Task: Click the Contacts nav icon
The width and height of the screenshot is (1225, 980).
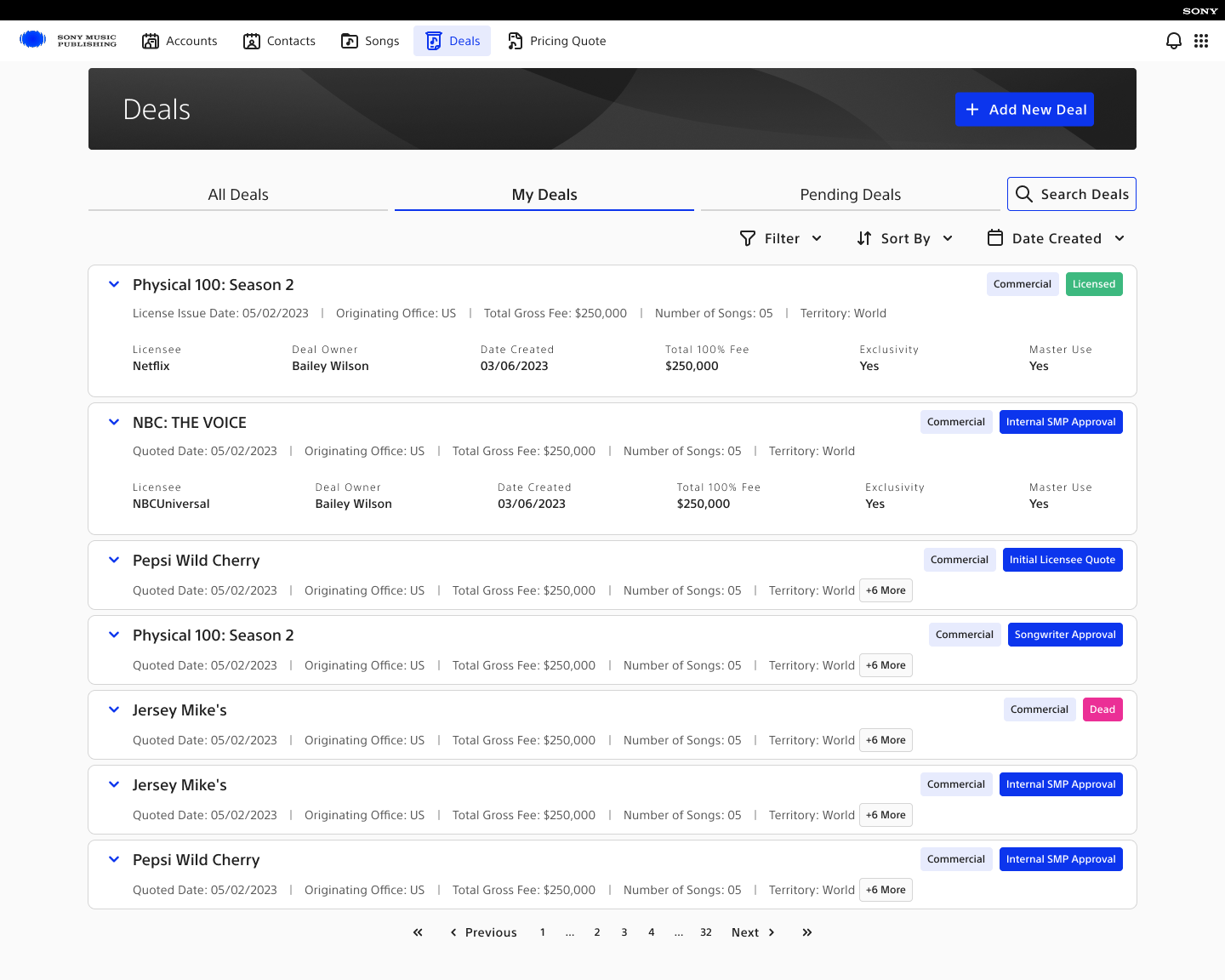Action: [252, 41]
